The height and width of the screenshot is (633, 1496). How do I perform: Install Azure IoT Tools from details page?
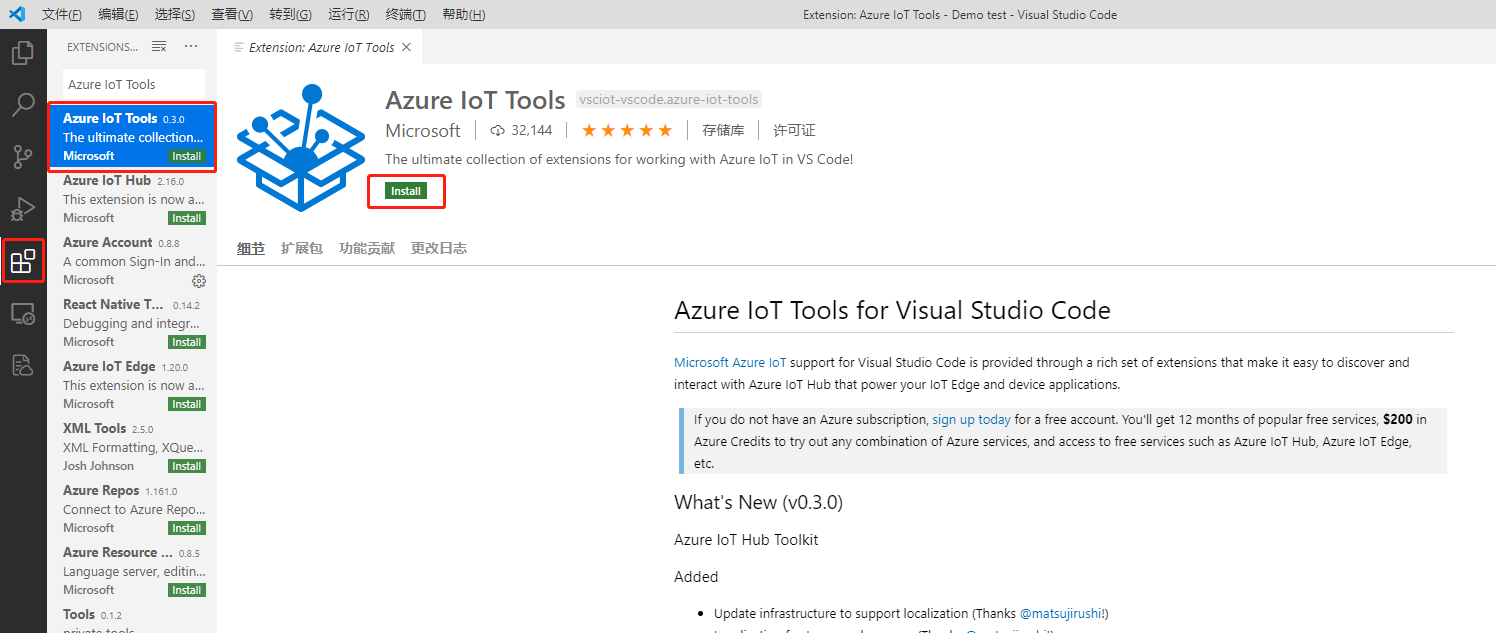pos(406,191)
